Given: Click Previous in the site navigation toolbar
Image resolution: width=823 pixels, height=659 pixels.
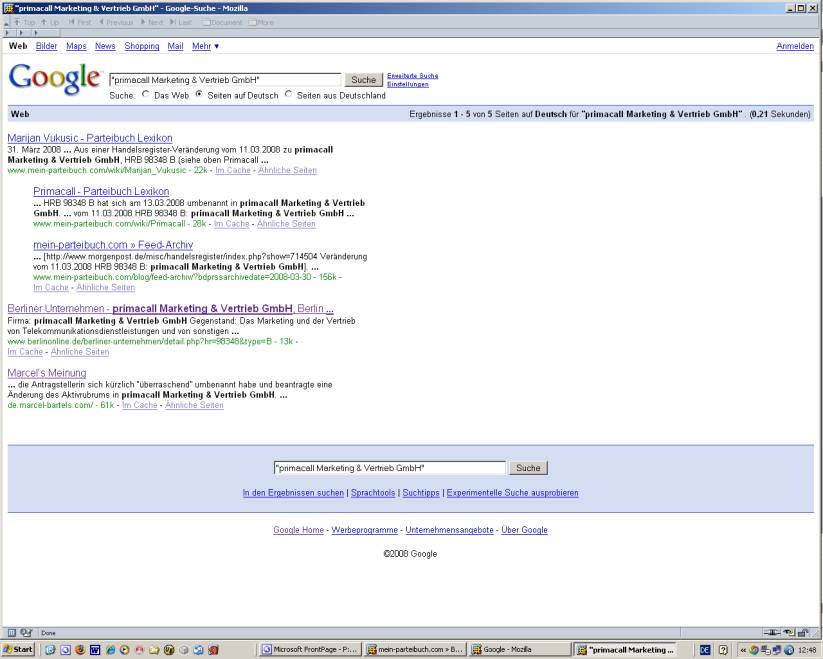Looking at the screenshot, I should click(117, 23).
